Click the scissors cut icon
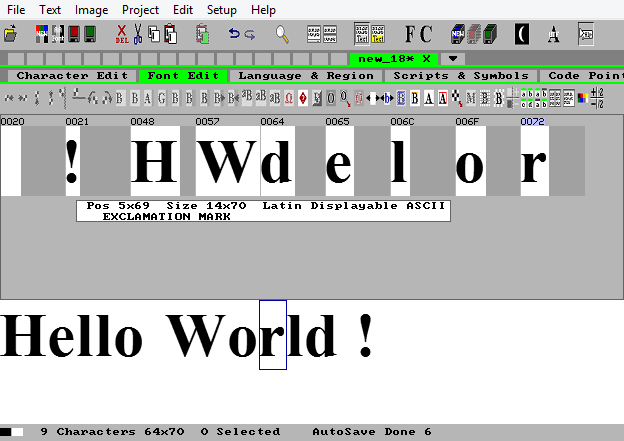Viewport: 624px width, 441px height. tap(138, 34)
